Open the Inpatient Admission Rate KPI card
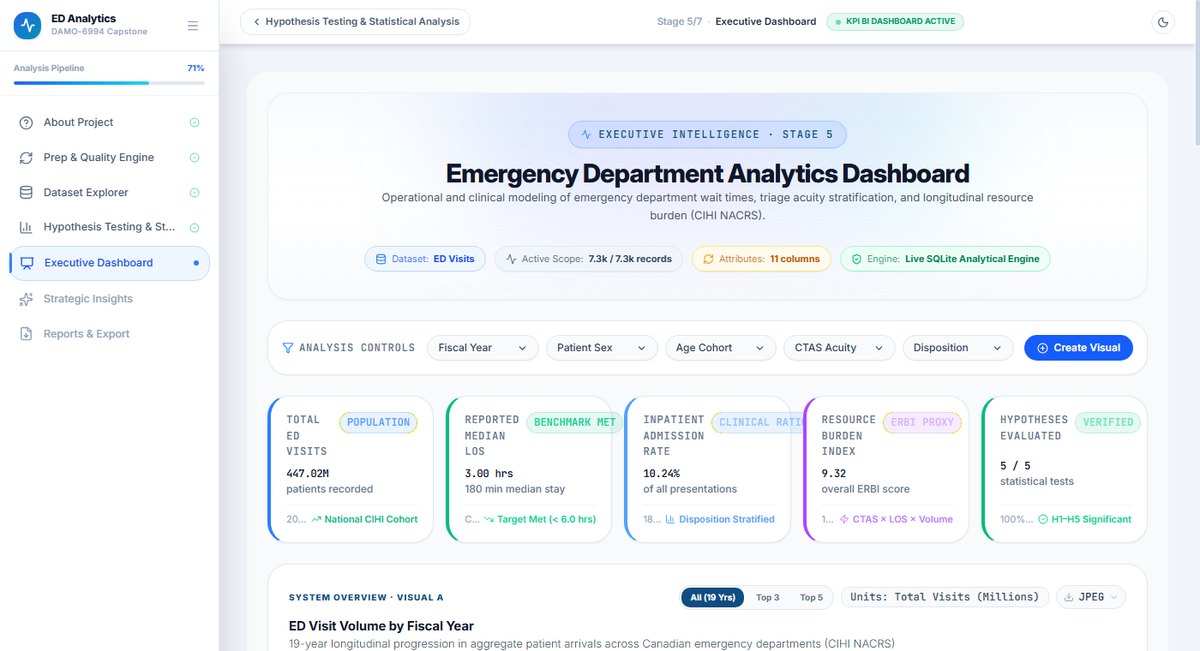Image resolution: width=1200 pixels, height=651 pixels. [x=708, y=469]
